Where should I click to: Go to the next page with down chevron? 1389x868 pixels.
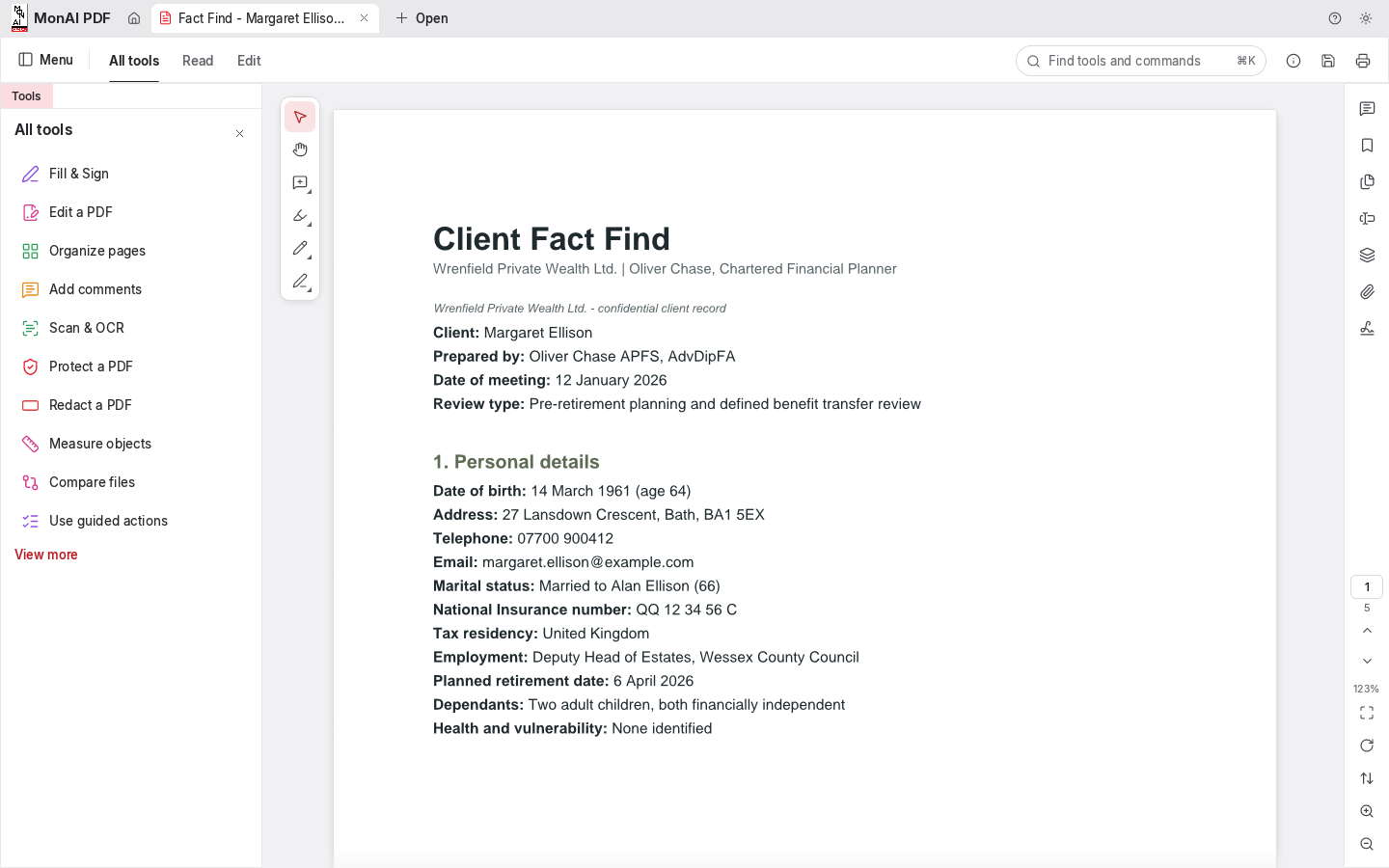tap(1367, 662)
